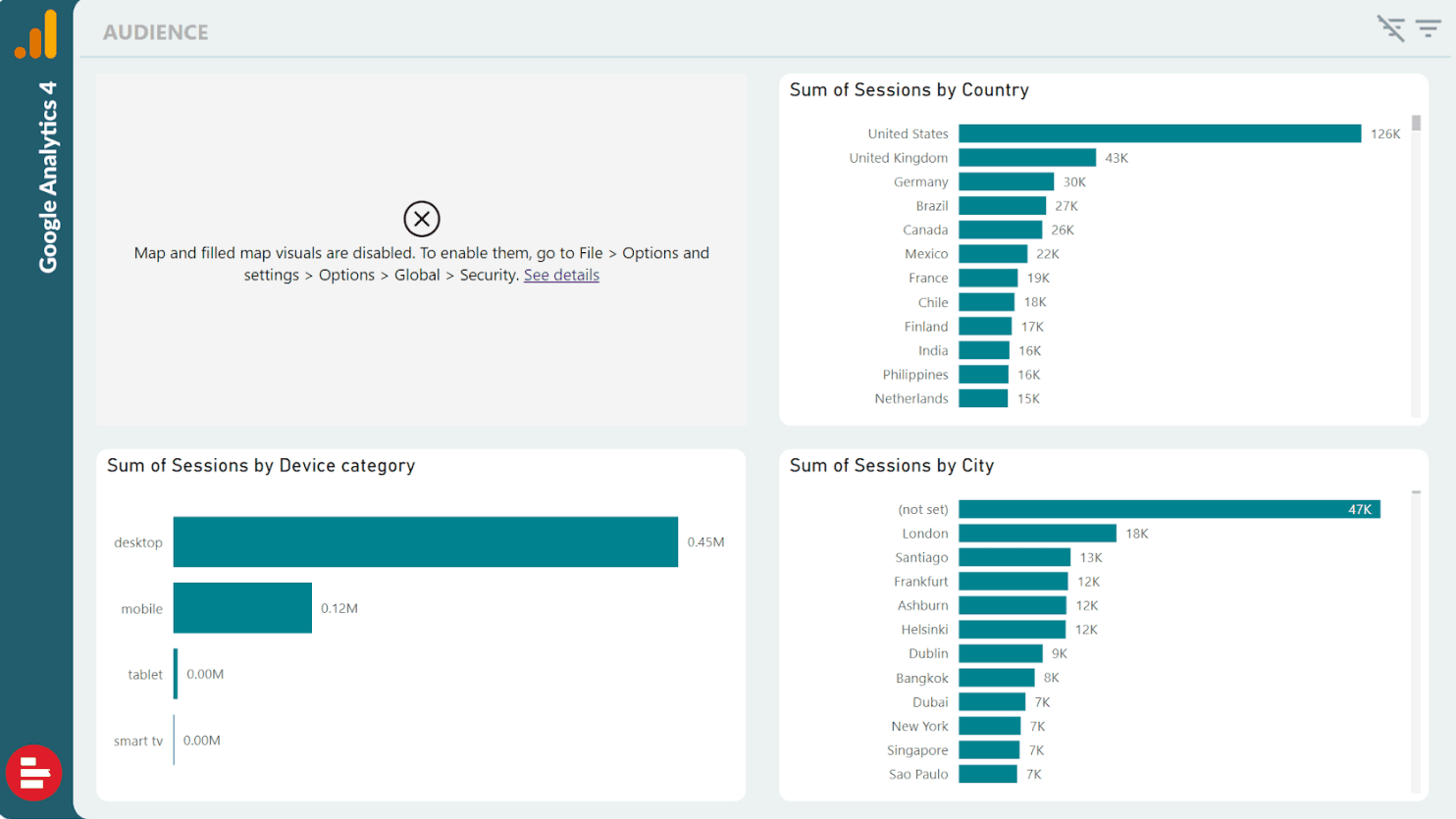Screen dimensions: 1456x819
Task: Click the Country chart scrollbar thumb
Action: (x=1416, y=124)
